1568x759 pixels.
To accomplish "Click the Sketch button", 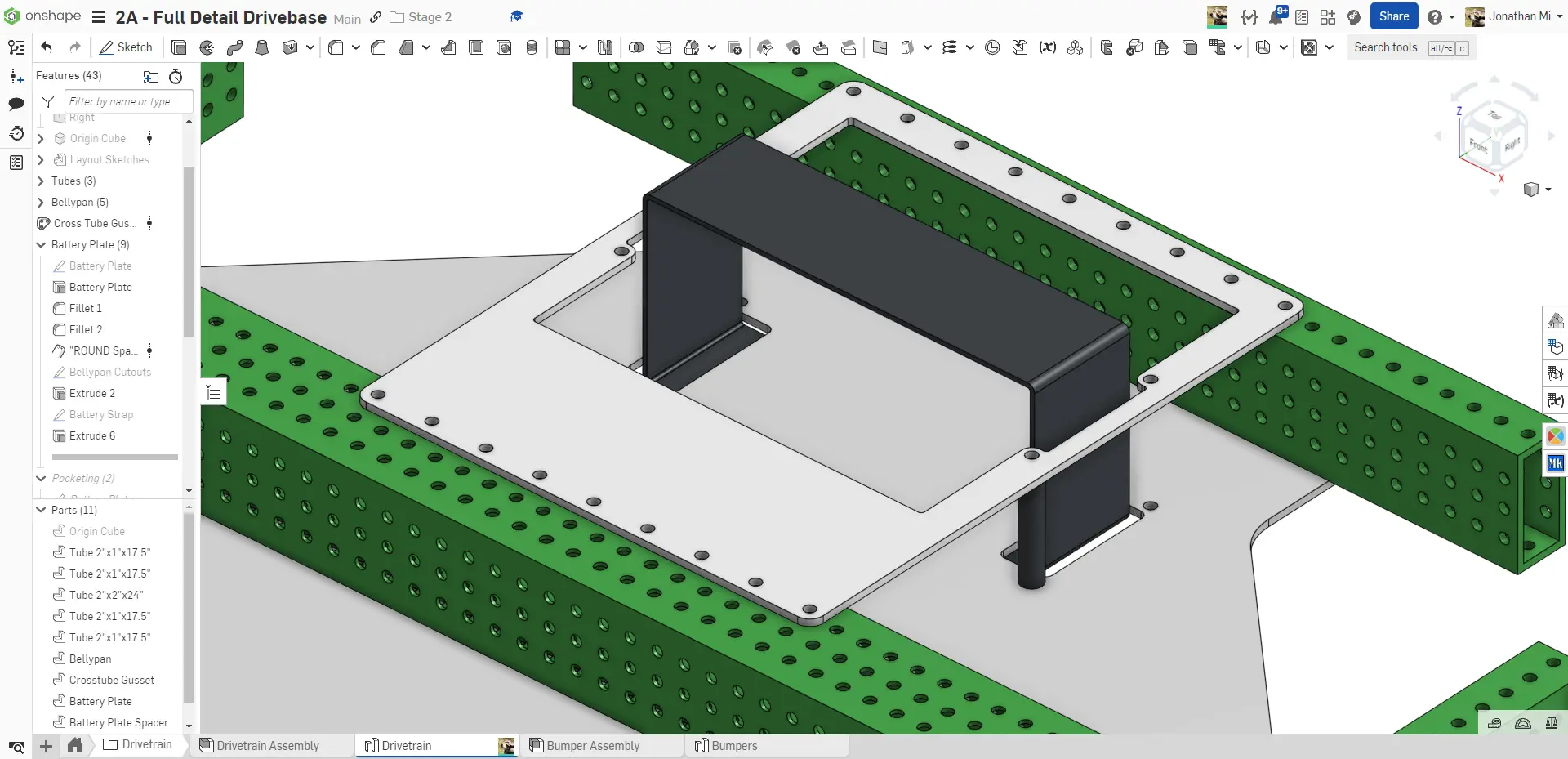I will (x=127, y=47).
